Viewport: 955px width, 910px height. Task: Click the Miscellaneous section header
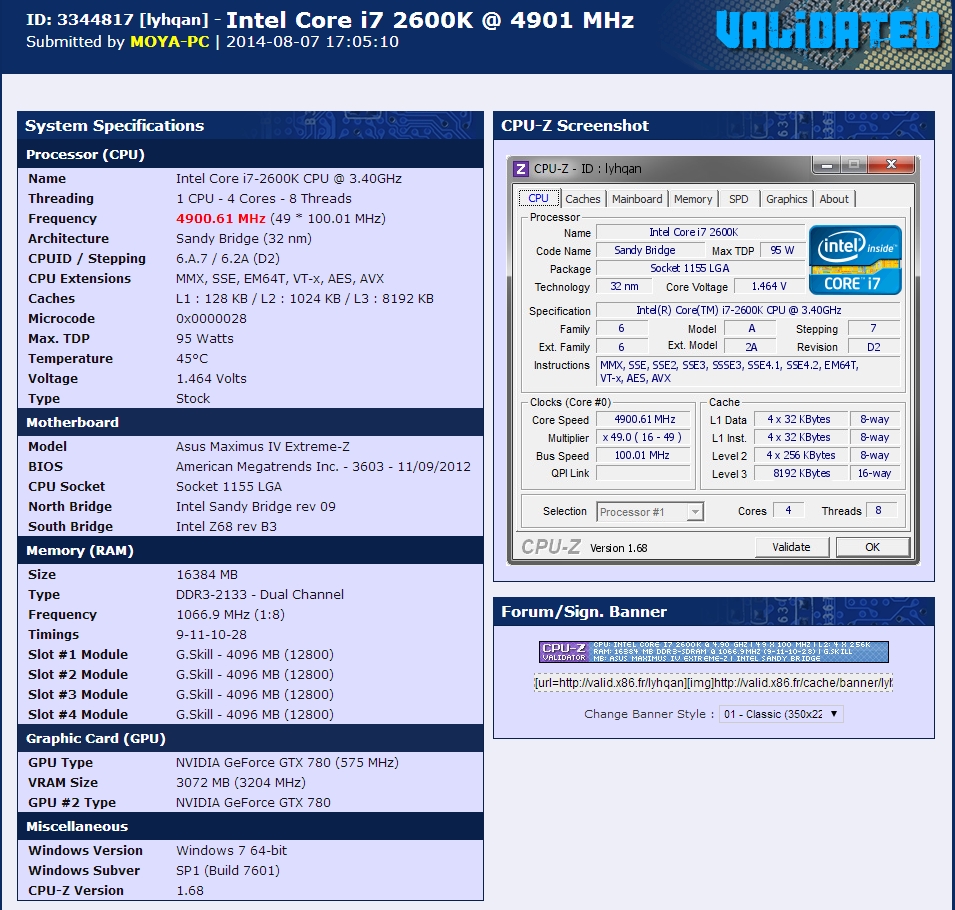[x=250, y=827]
